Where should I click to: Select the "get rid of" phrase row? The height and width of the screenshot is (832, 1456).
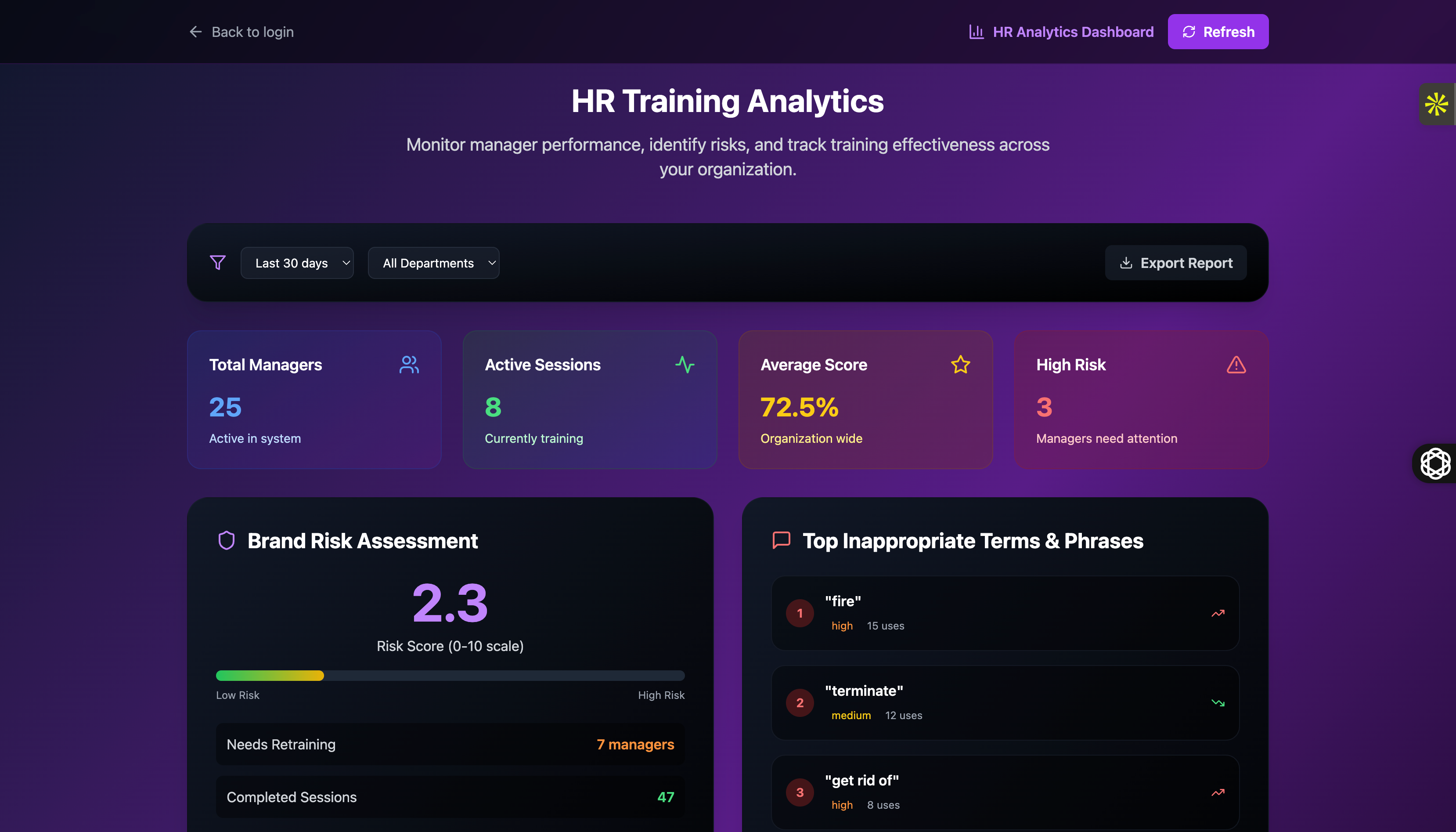point(1005,792)
